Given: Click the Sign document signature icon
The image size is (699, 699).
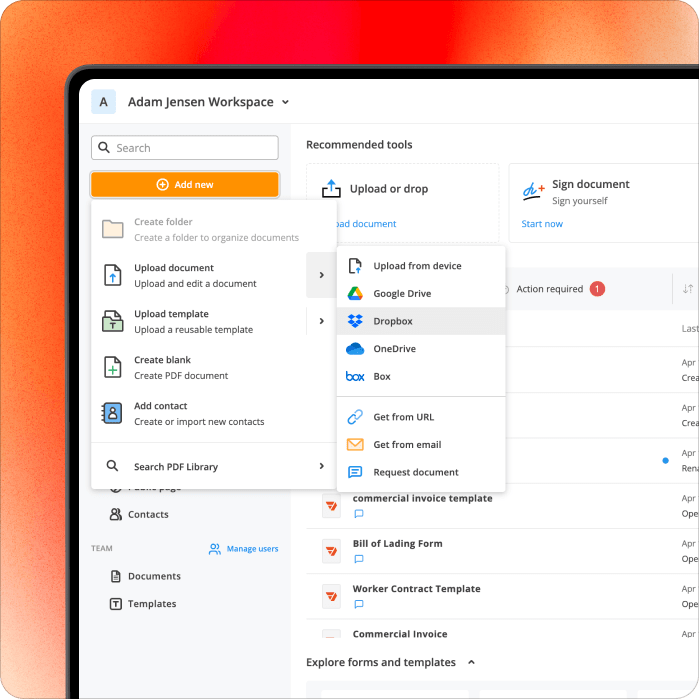Looking at the screenshot, I should point(533,192).
